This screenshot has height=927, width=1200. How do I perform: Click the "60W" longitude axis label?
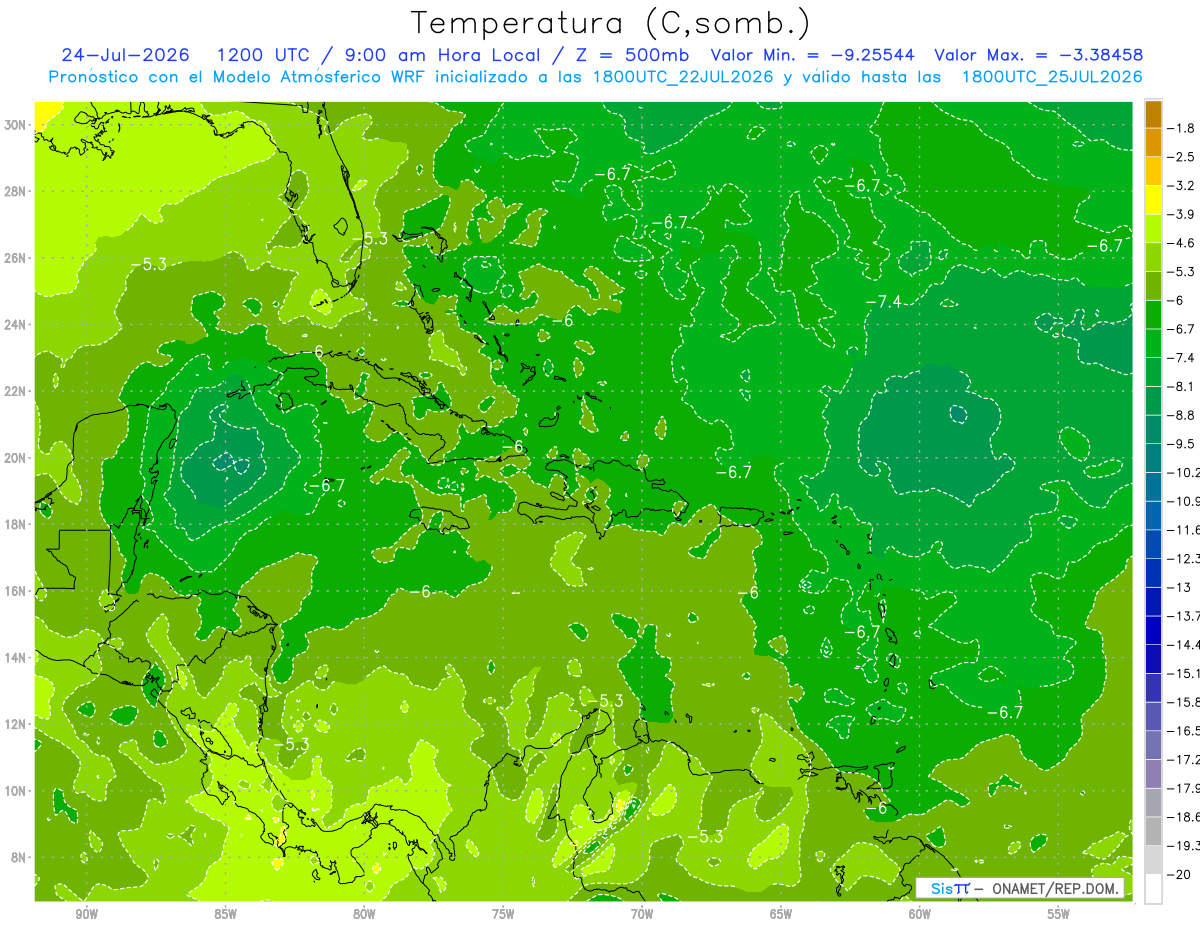[920, 914]
